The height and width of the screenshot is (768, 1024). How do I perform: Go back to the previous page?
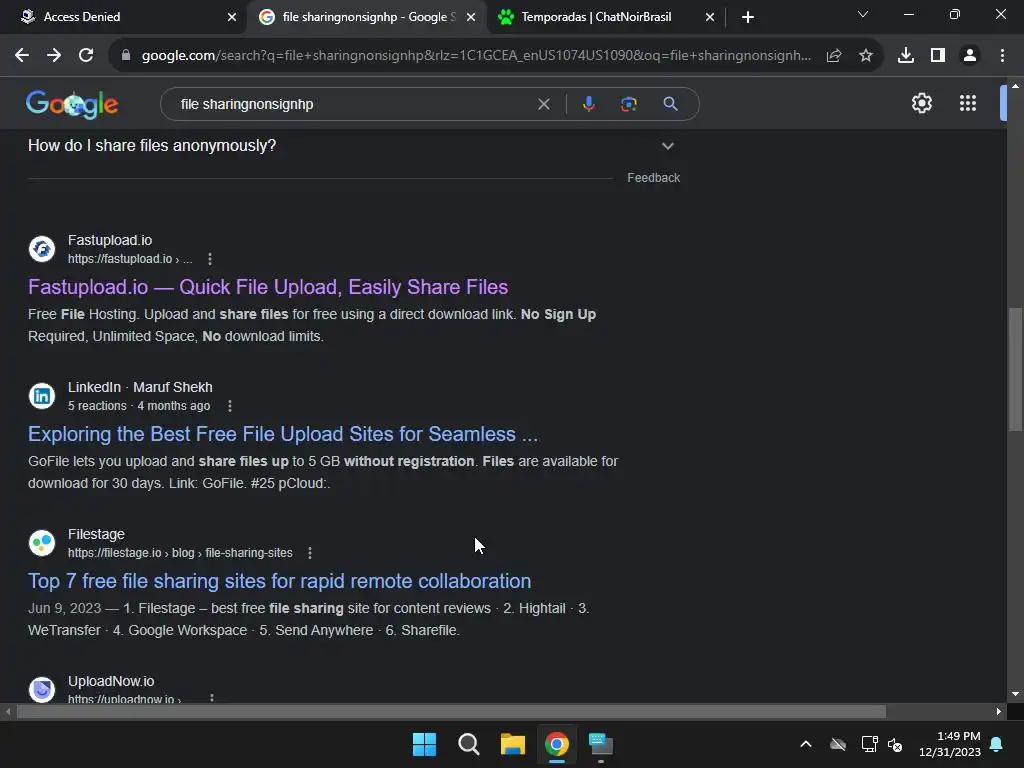(x=22, y=56)
